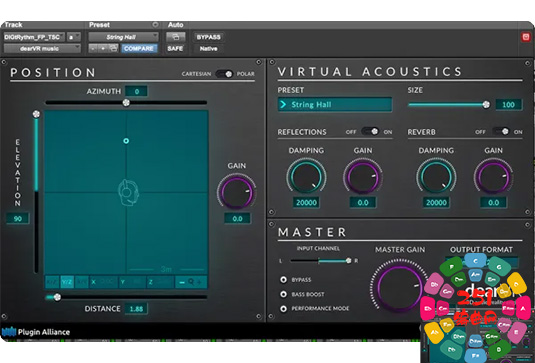Open the preset settings circle icon
The width and height of the screenshot is (535, 363).
pos(155,25)
